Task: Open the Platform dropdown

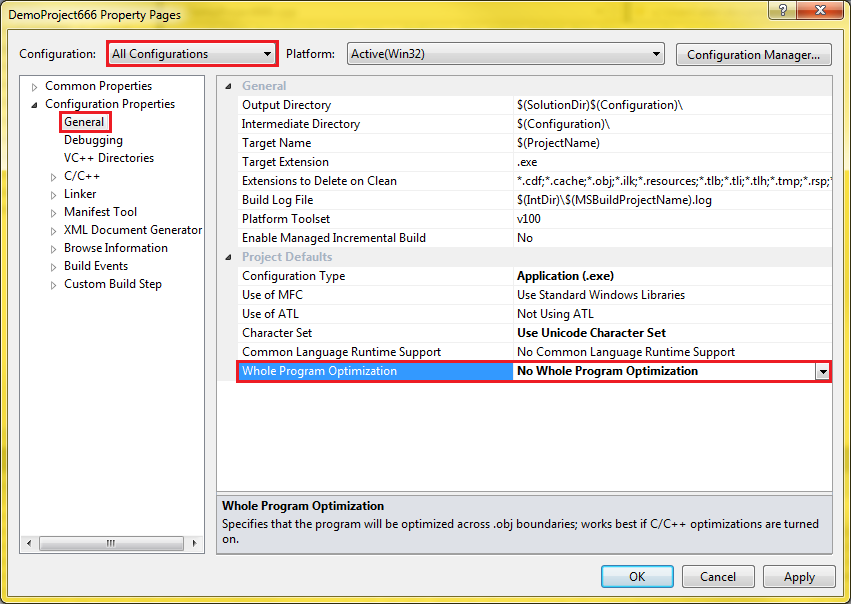Action: tap(656, 54)
